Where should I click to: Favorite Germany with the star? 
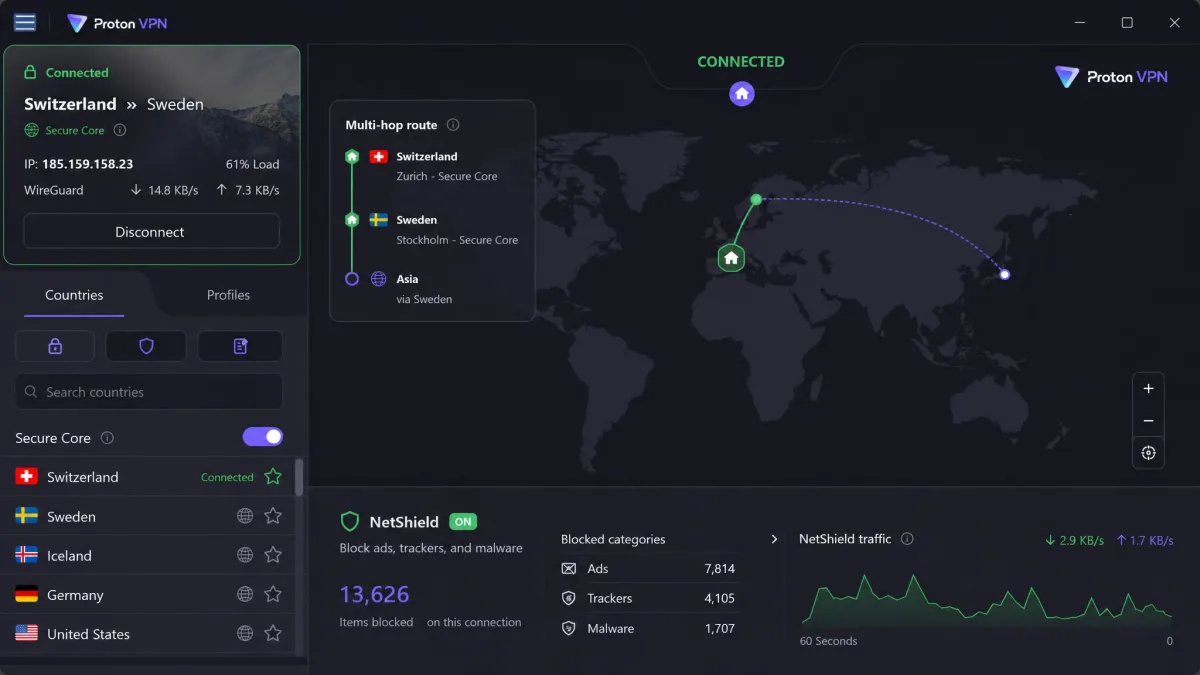[x=273, y=594]
